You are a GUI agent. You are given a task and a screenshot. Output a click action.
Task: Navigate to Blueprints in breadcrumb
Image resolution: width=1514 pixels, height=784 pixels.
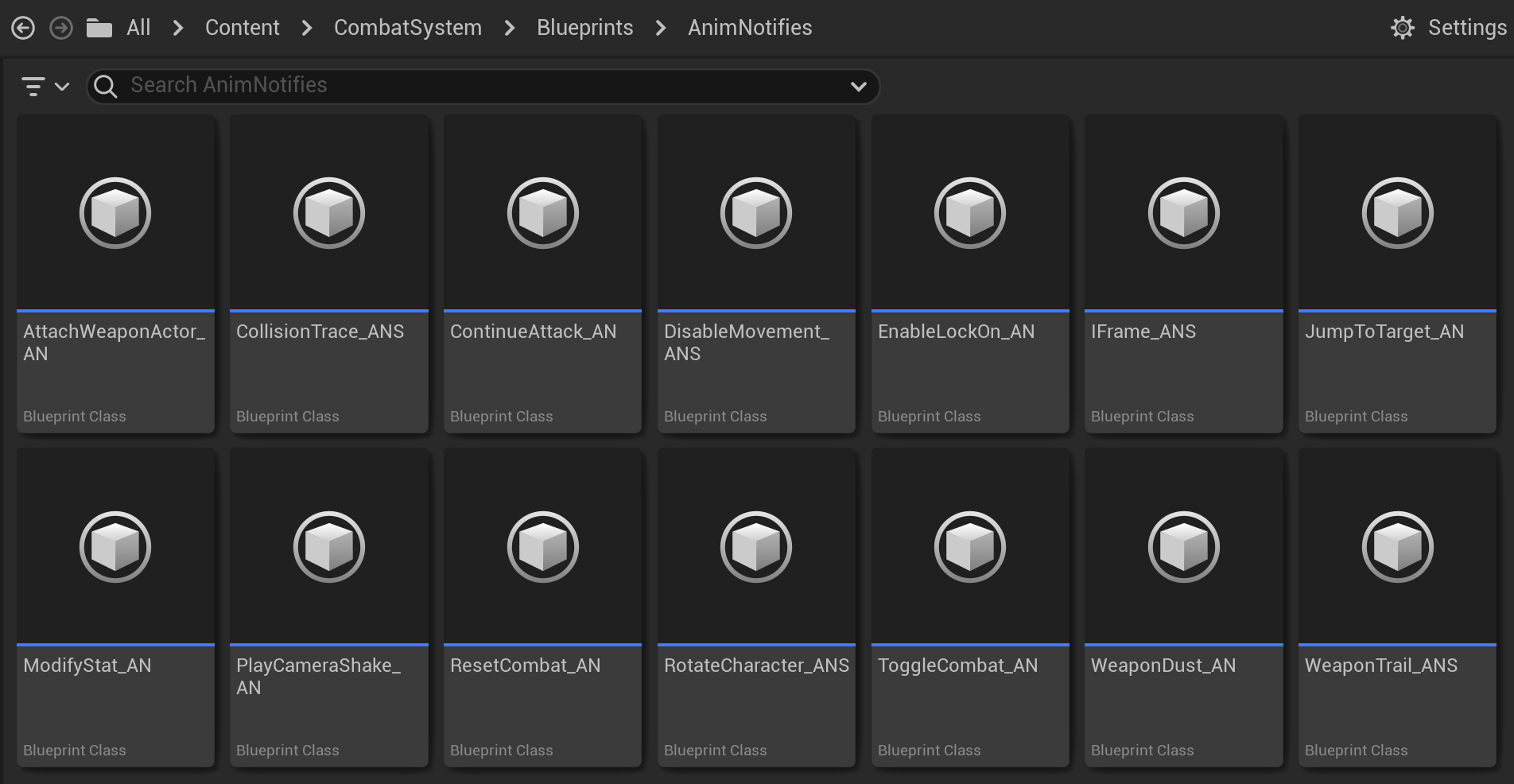click(585, 28)
